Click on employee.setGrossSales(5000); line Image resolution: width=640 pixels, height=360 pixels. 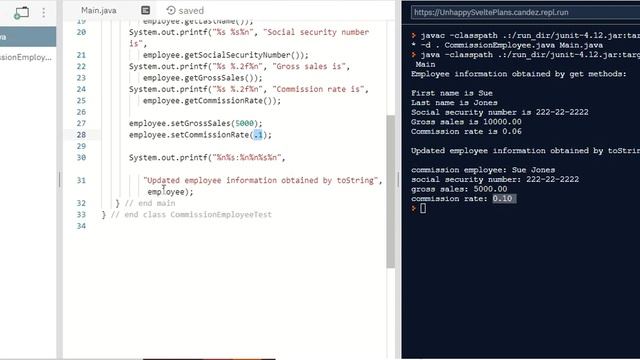click(196, 123)
